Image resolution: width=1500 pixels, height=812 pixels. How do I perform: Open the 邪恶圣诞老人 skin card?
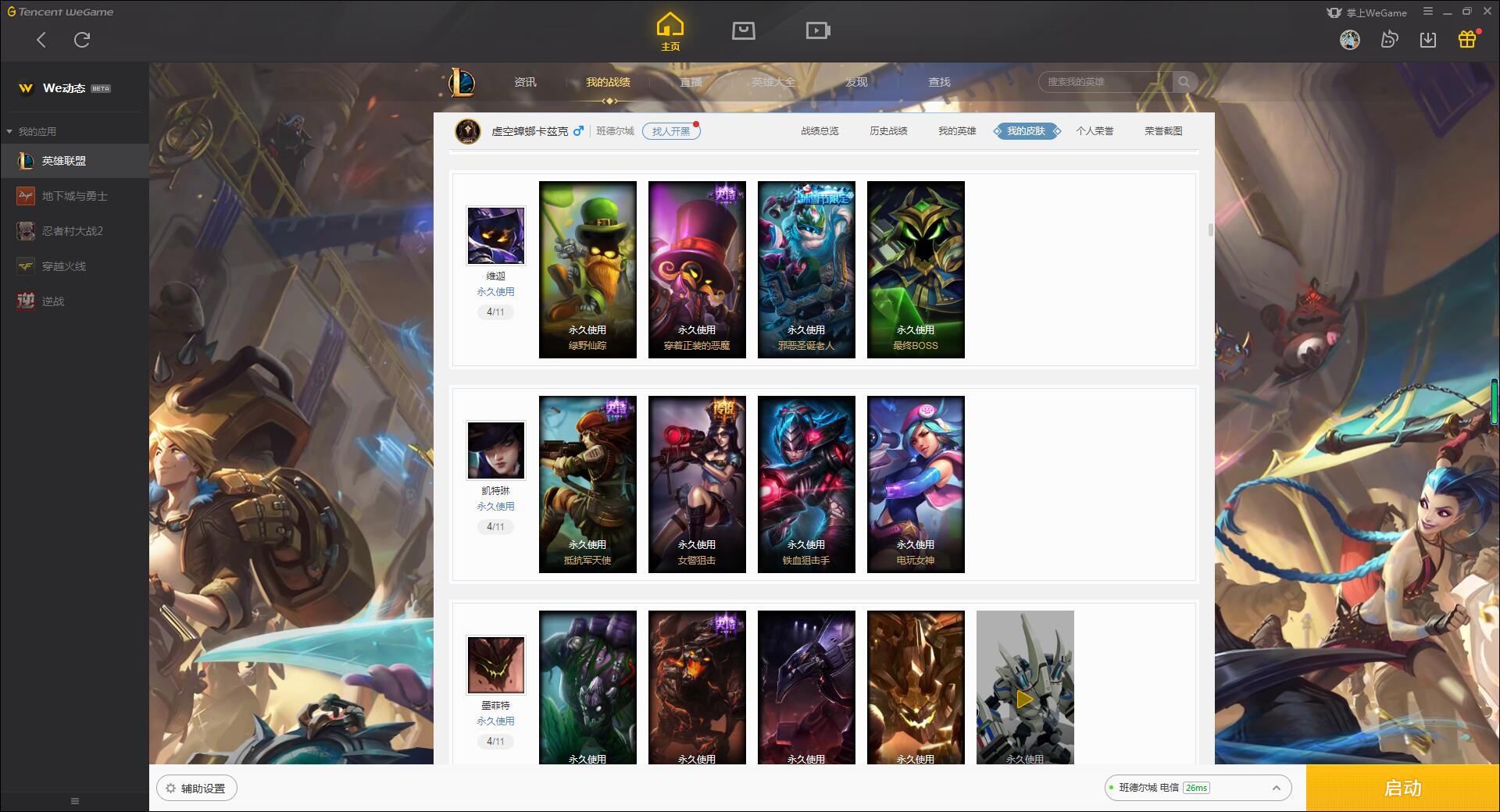pyautogui.click(x=806, y=270)
